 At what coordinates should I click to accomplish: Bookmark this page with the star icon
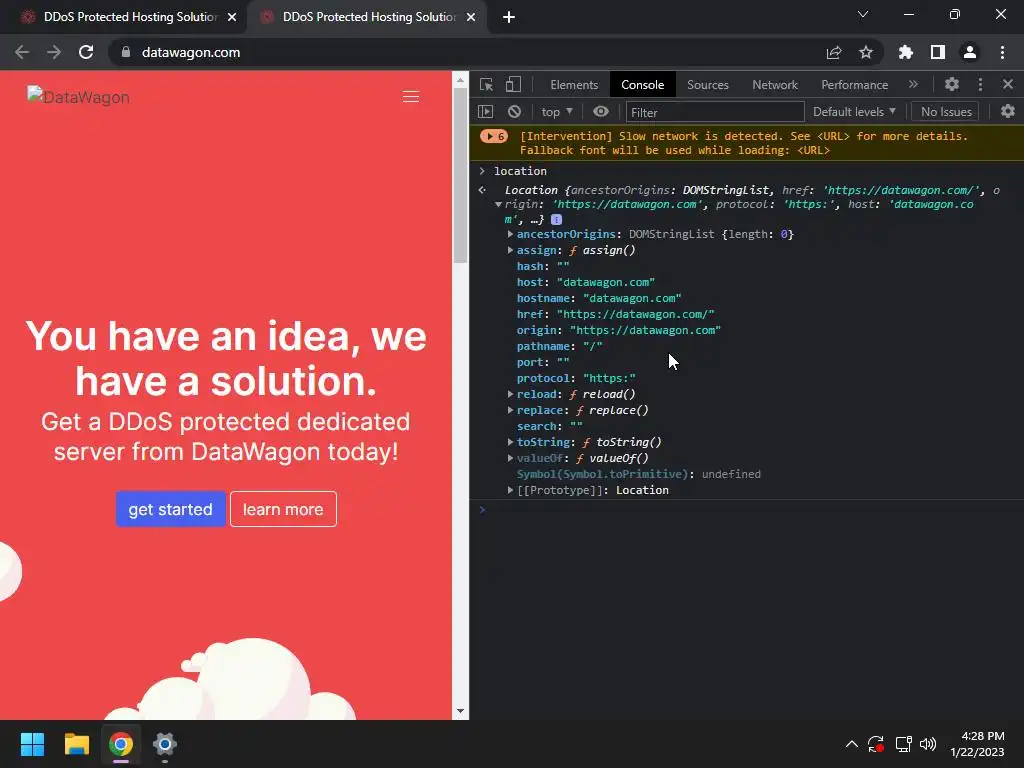866,52
